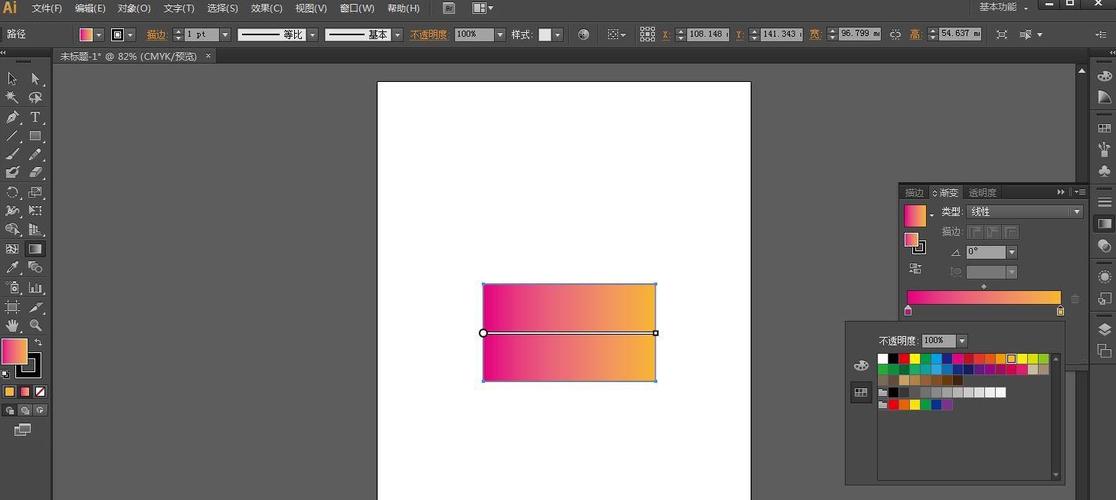Select the Eraser tool
This screenshot has width=1116, height=500.
click(35, 173)
